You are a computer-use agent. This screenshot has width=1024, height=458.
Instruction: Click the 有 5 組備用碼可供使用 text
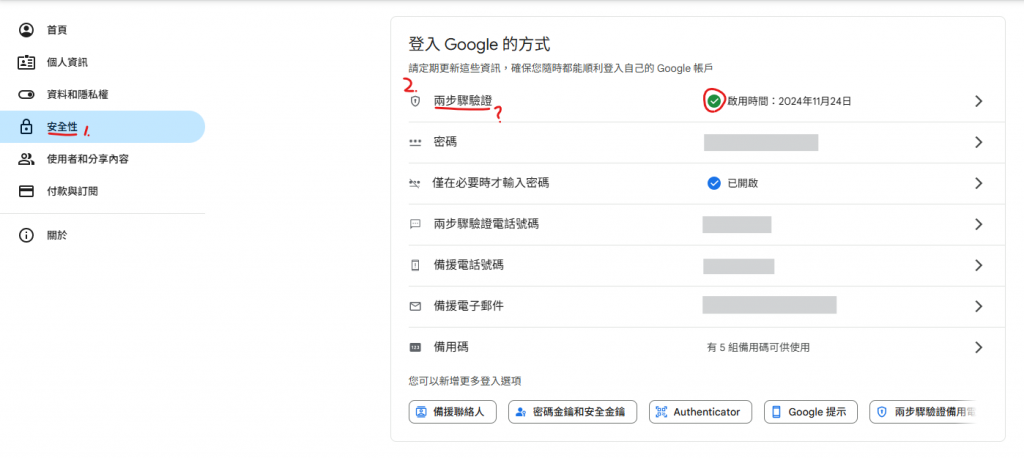coord(758,348)
